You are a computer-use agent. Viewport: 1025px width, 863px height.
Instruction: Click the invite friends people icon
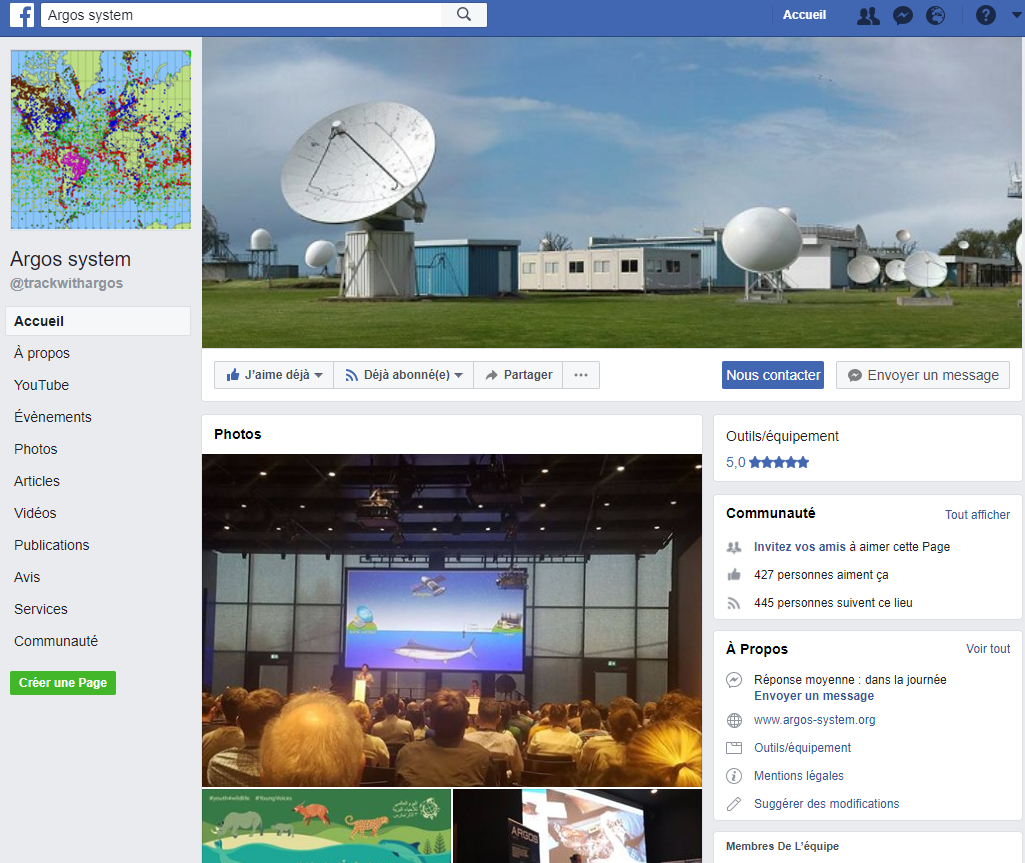[734, 547]
